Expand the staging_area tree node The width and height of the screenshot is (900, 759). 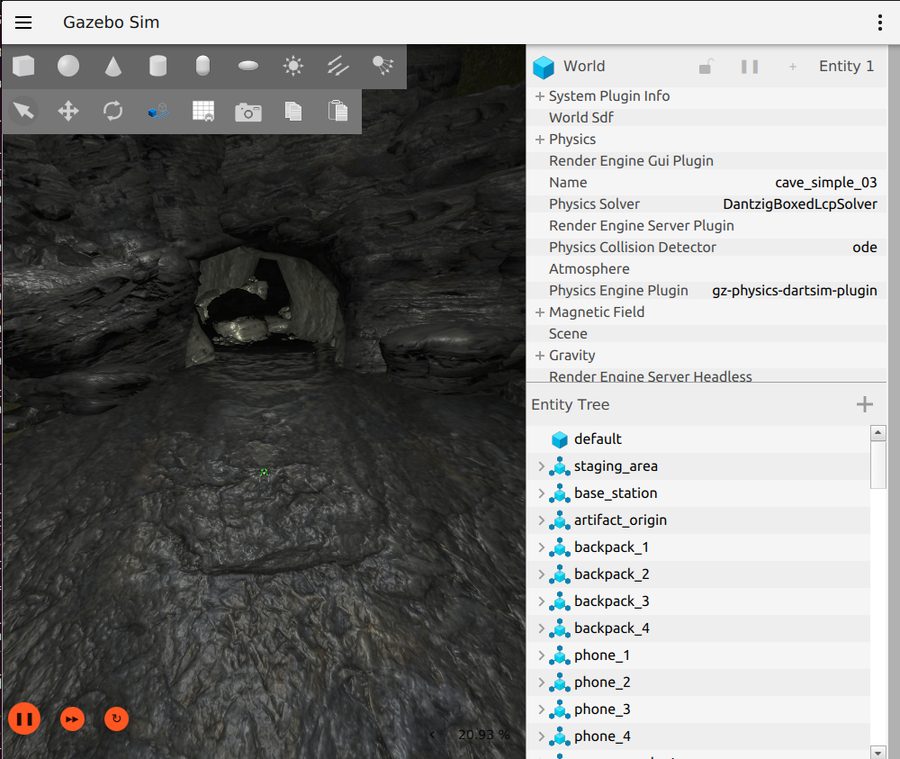[x=541, y=466]
